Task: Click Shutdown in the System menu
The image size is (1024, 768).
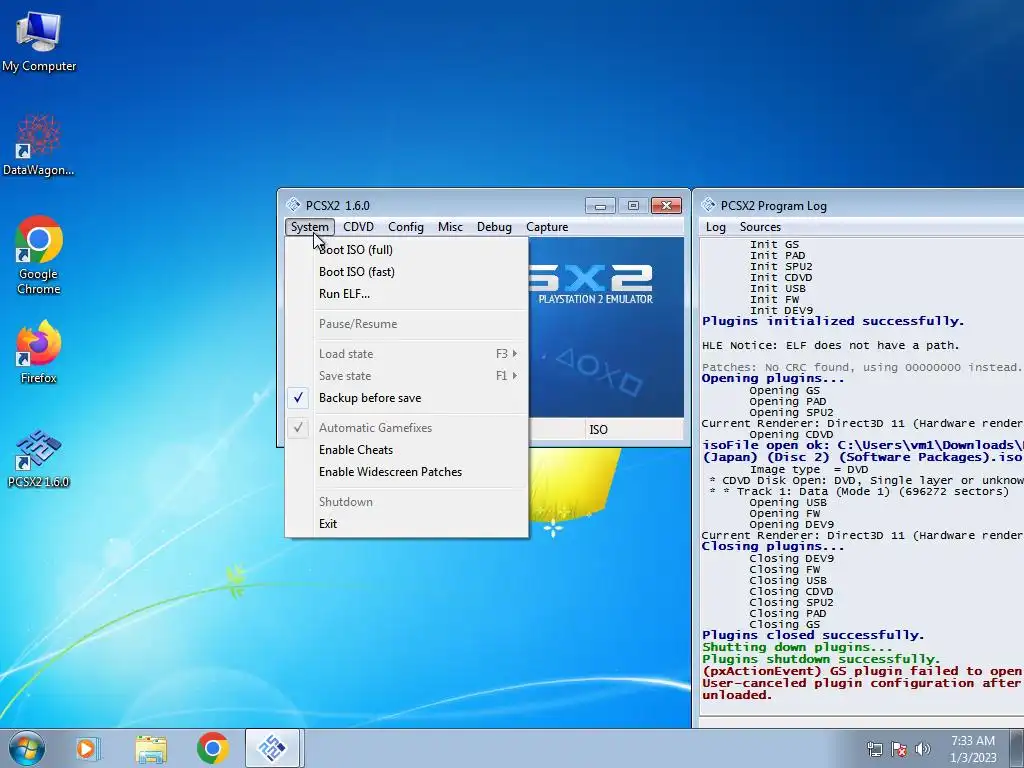Action: pos(406,502)
